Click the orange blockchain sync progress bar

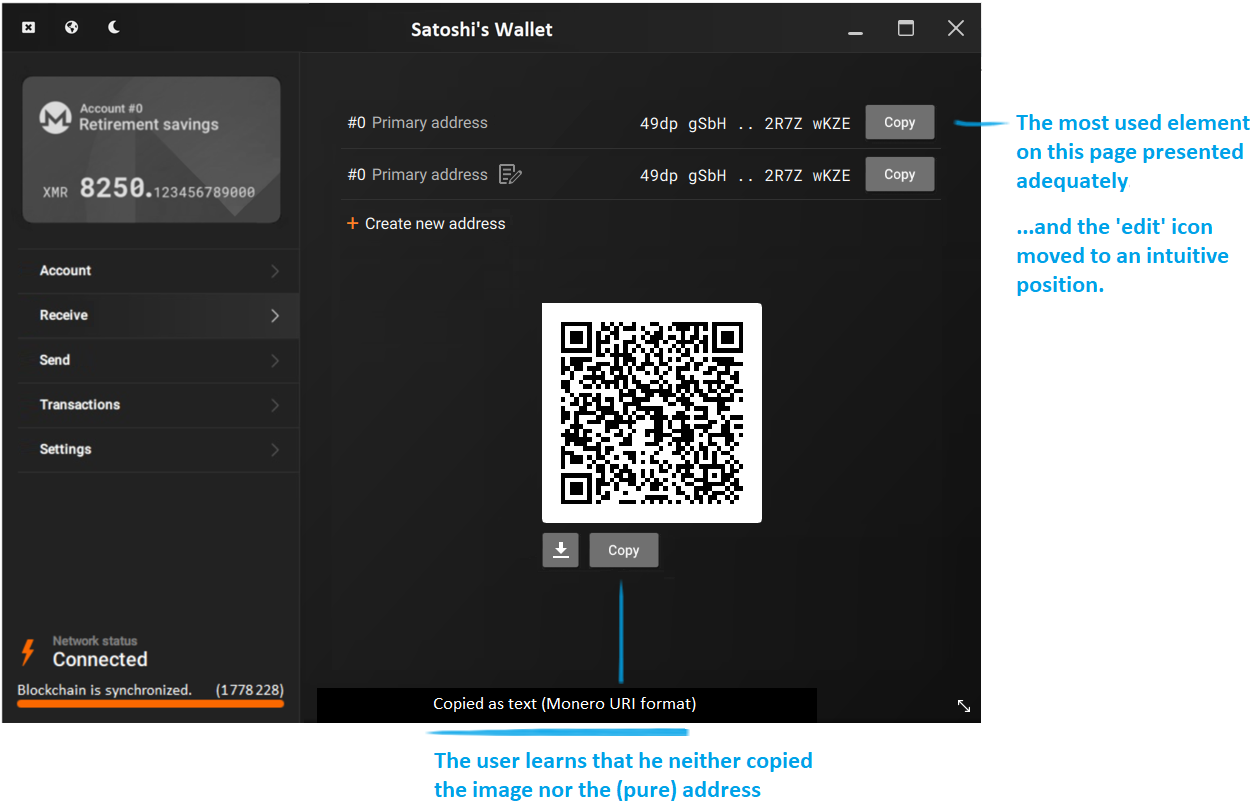click(x=150, y=704)
